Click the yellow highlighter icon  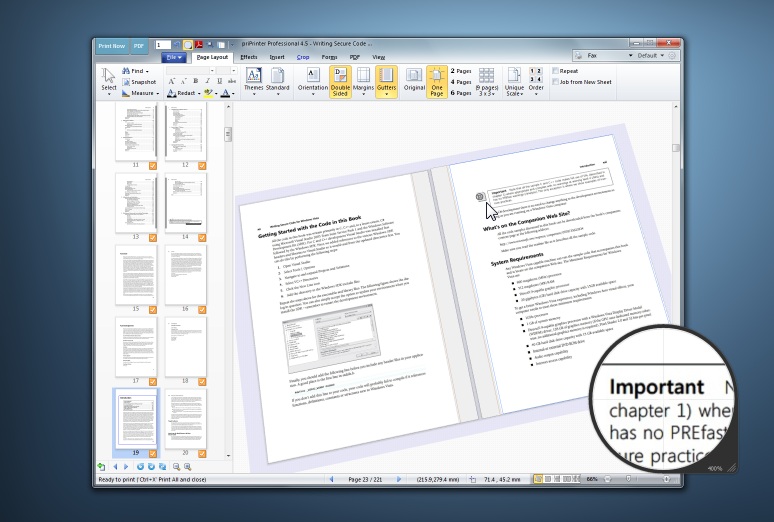point(208,93)
